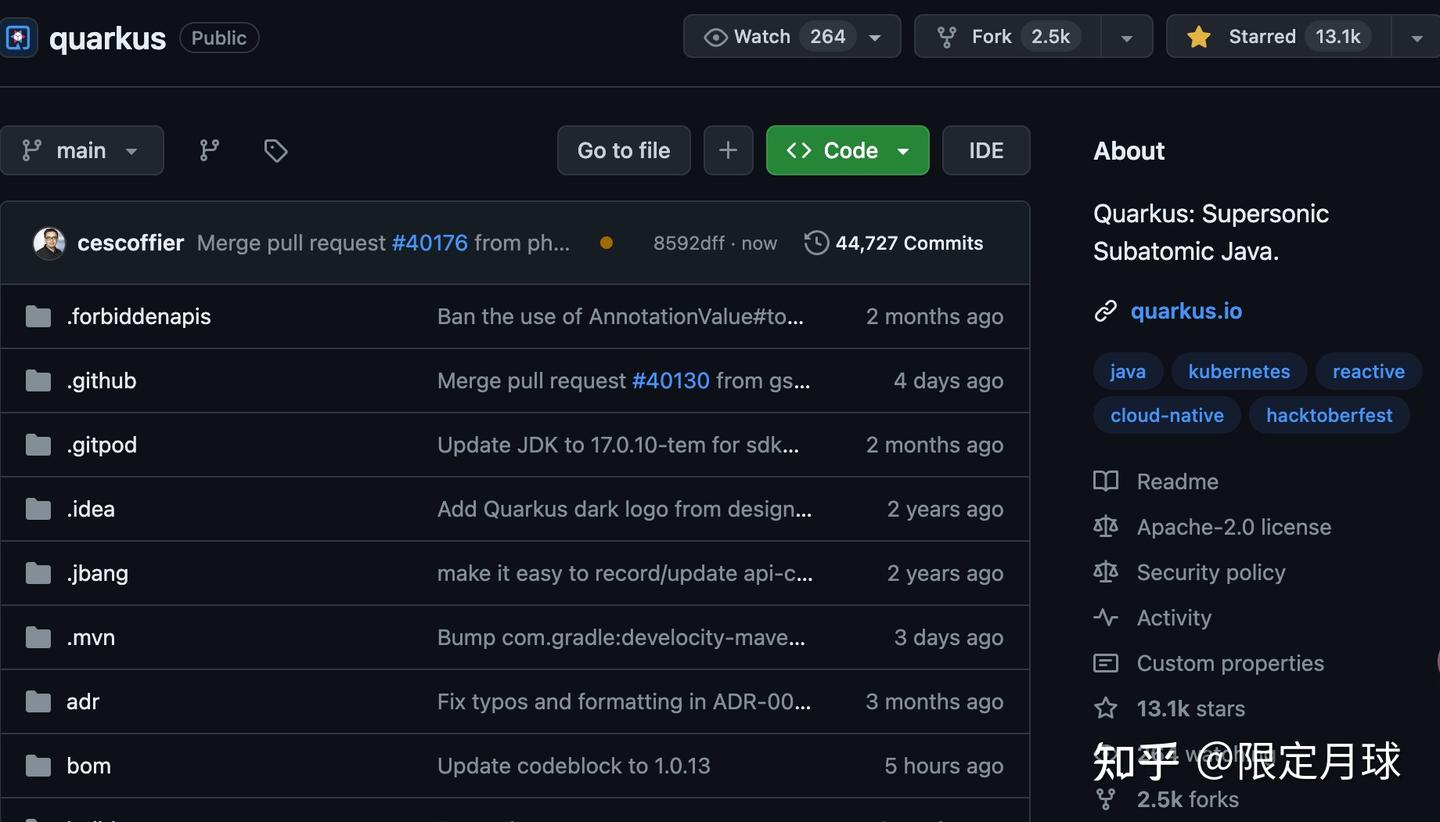Open the Activity link

pyautogui.click(x=1174, y=618)
